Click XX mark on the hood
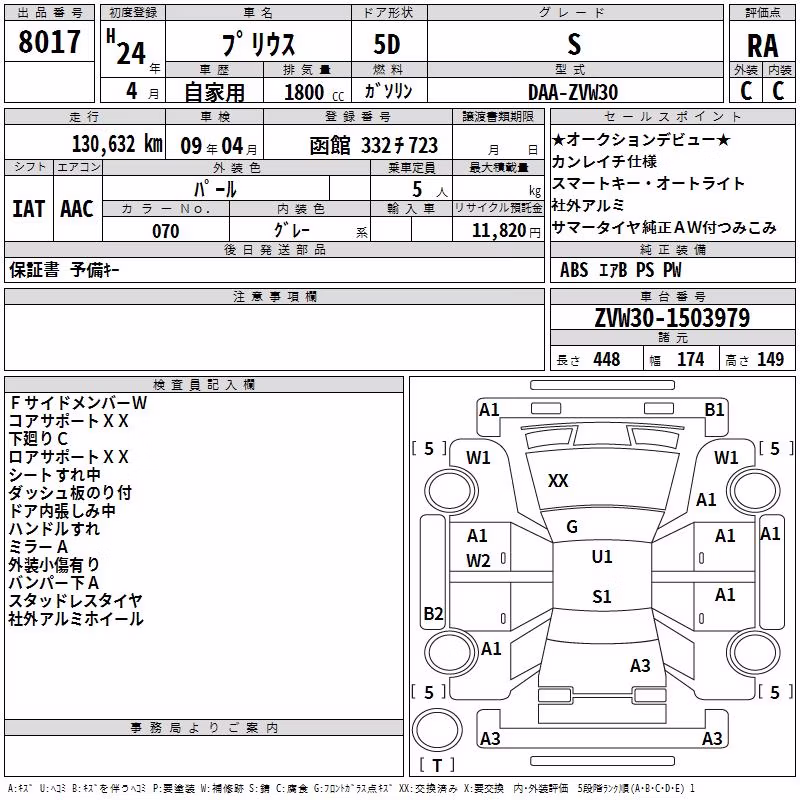This screenshot has height=800, width=800. pyautogui.click(x=558, y=481)
